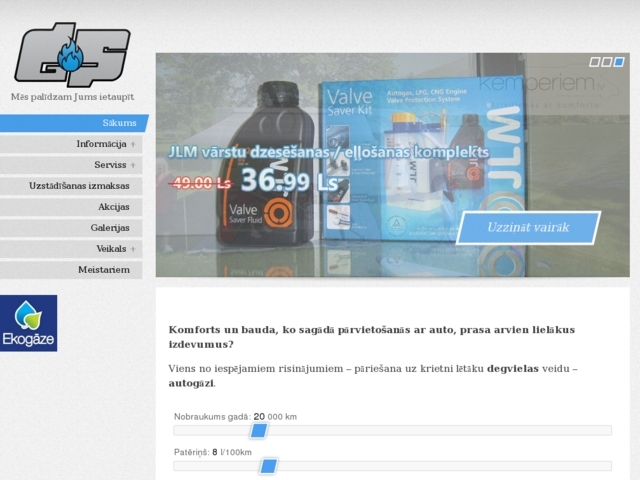Expand the Serviss submenu plus icon
The image size is (640, 480).
133,165
